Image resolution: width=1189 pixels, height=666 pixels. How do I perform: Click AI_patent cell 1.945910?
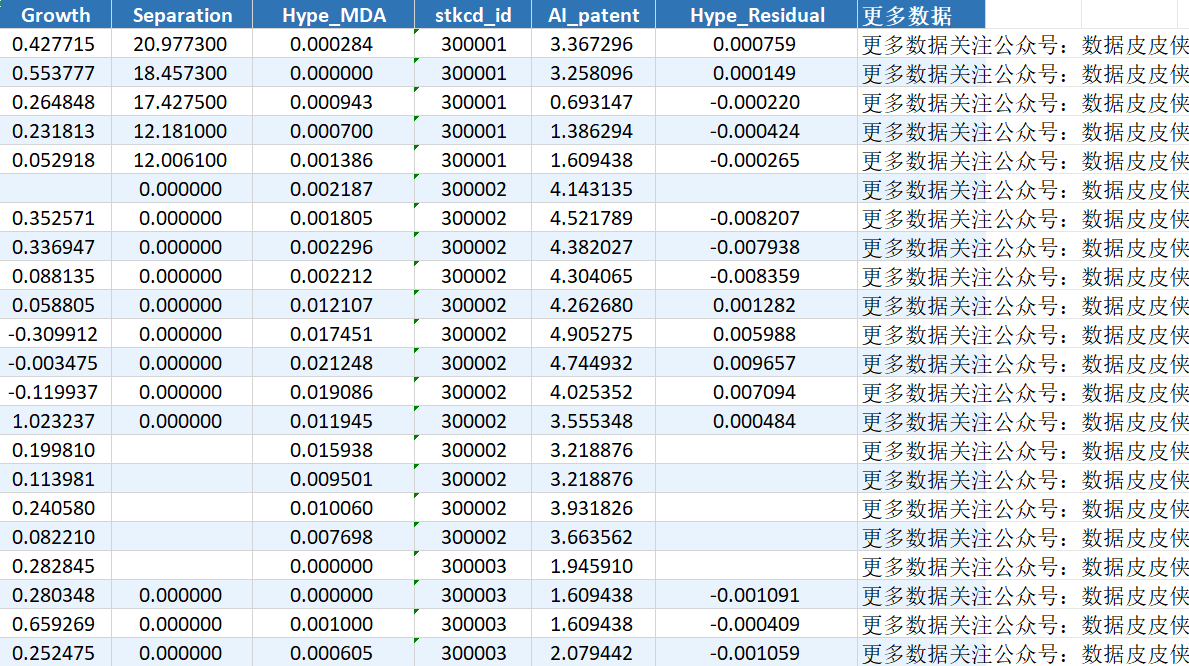click(x=593, y=566)
